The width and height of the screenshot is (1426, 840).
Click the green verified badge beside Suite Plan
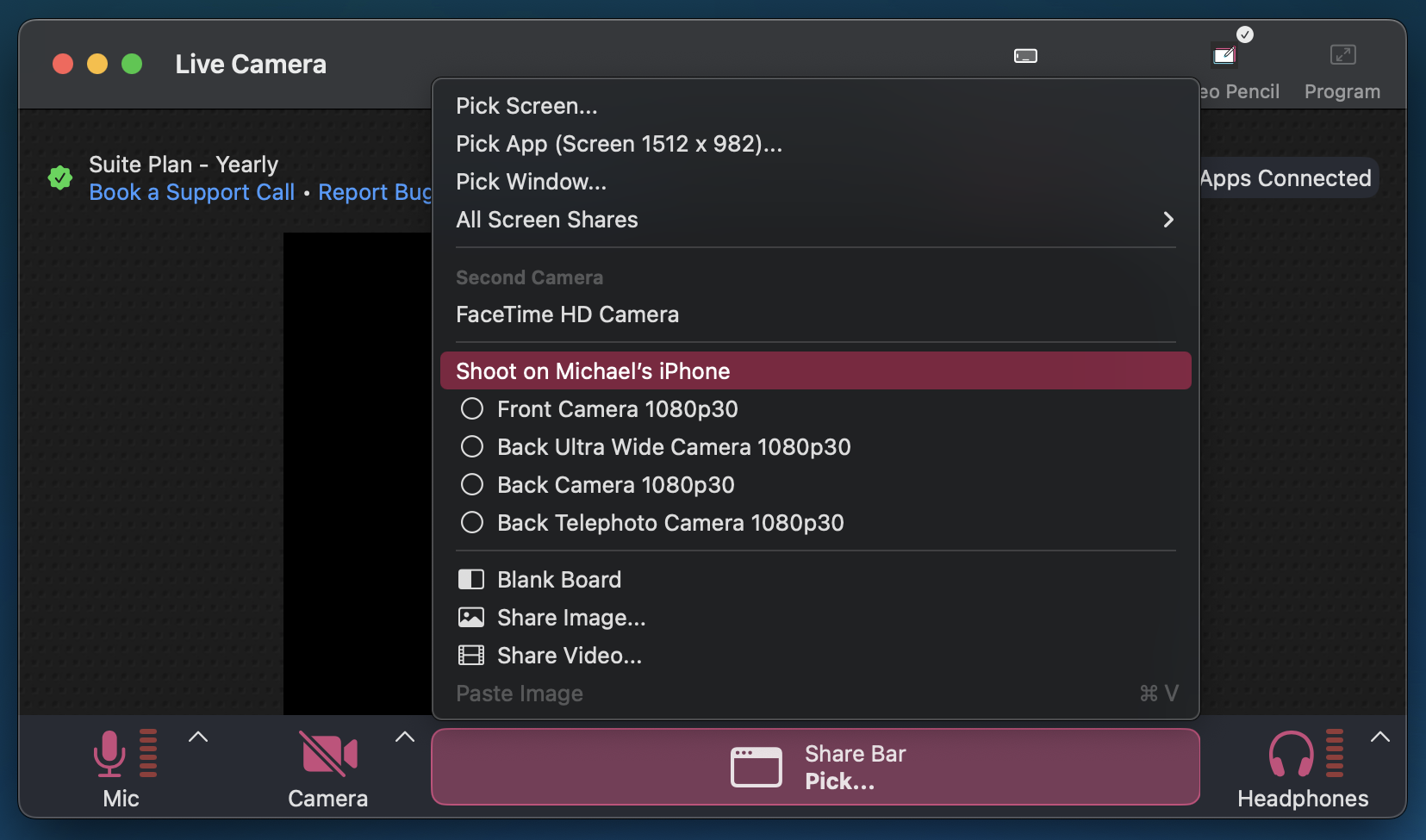tap(60, 178)
